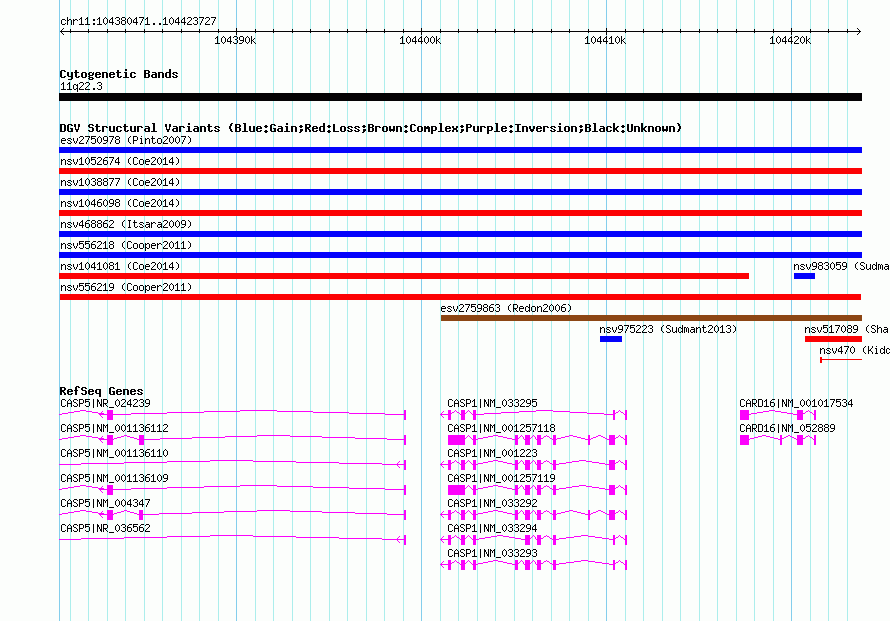Click the large 3' exon block of CASP1|NM_001257119

tap(456, 490)
